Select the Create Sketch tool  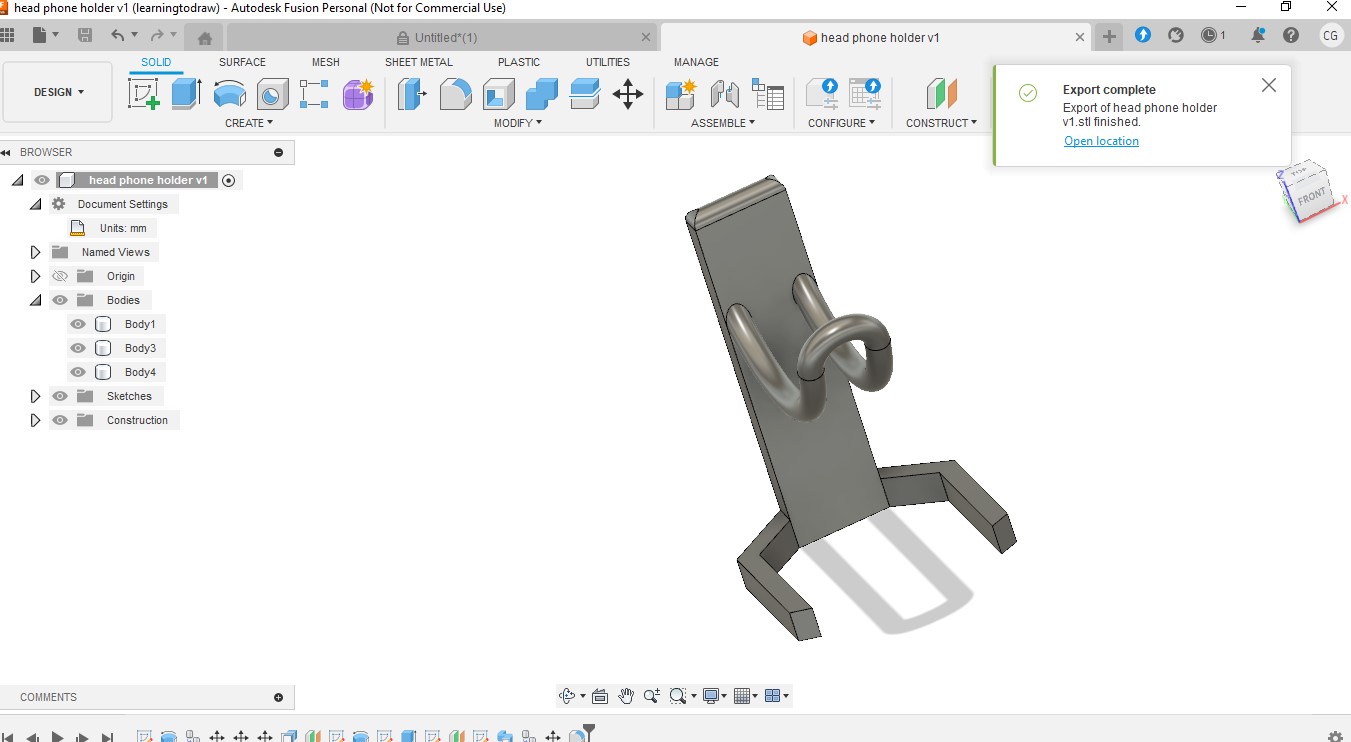(x=144, y=94)
